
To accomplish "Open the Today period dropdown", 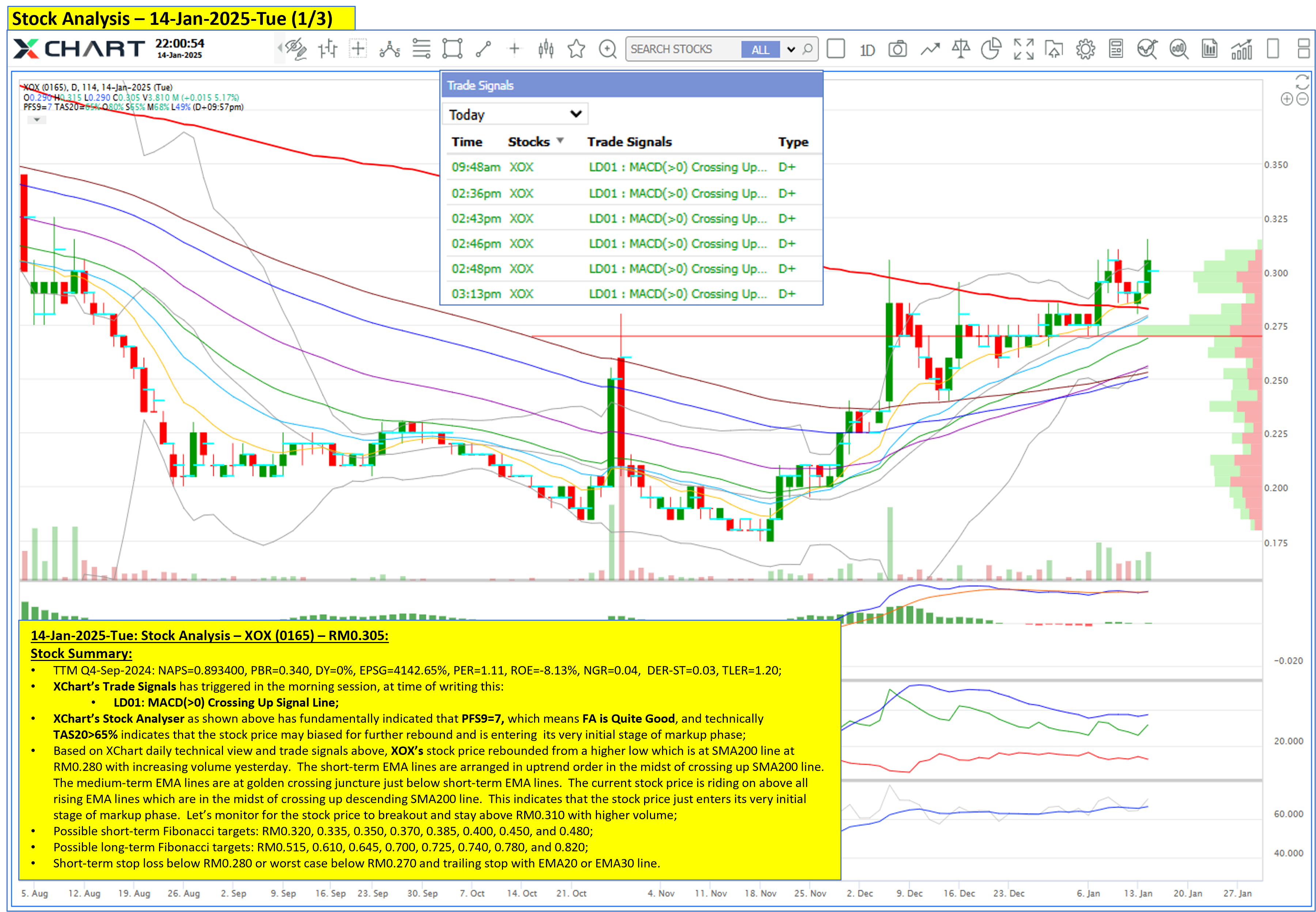I will [x=514, y=114].
